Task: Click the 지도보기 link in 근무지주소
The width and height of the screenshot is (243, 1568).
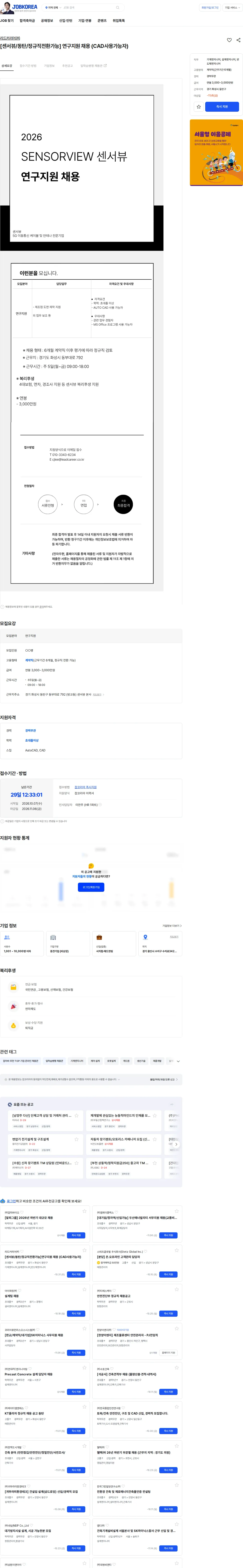Action: point(97,695)
